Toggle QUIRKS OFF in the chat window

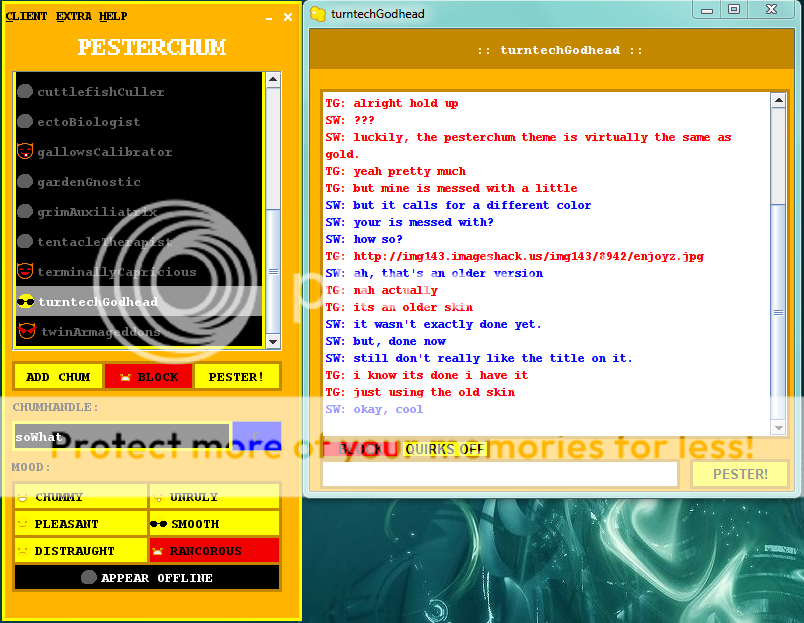pyautogui.click(x=444, y=449)
